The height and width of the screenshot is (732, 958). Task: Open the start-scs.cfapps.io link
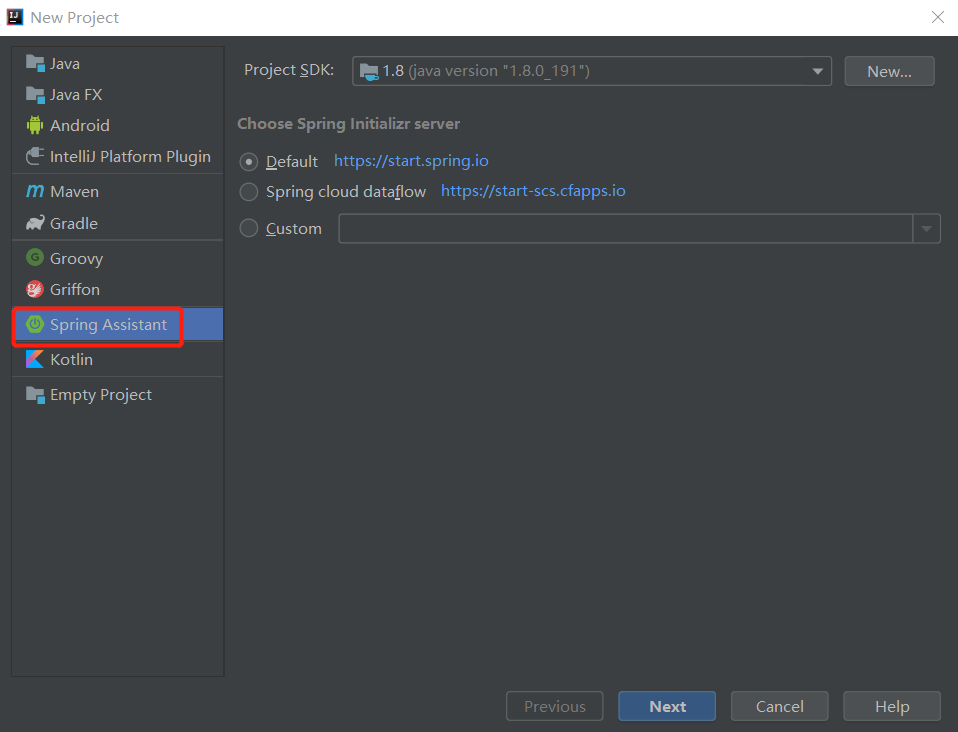coord(533,191)
